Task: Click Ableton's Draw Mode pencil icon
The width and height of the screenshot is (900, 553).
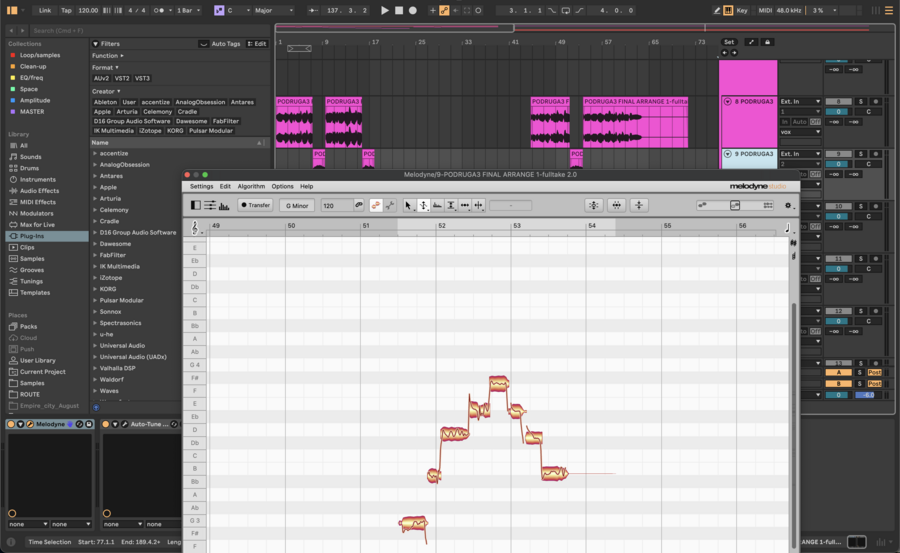Action: [x=717, y=10]
